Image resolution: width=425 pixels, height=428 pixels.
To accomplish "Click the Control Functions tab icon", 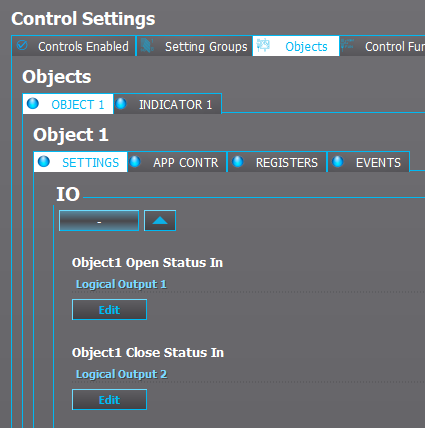I will 348,45.
